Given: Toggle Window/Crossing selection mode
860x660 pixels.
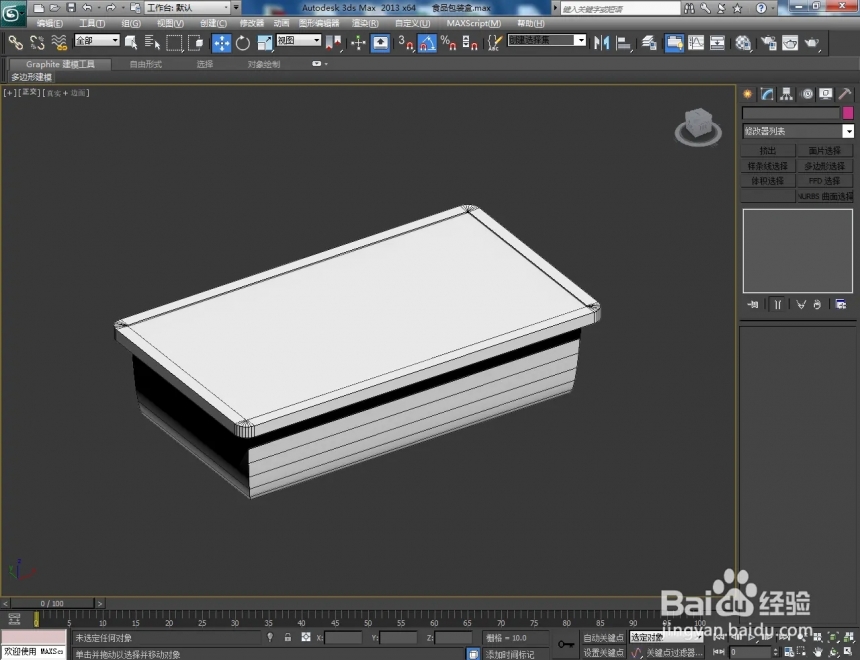Looking at the screenshot, I should coord(195,43).
